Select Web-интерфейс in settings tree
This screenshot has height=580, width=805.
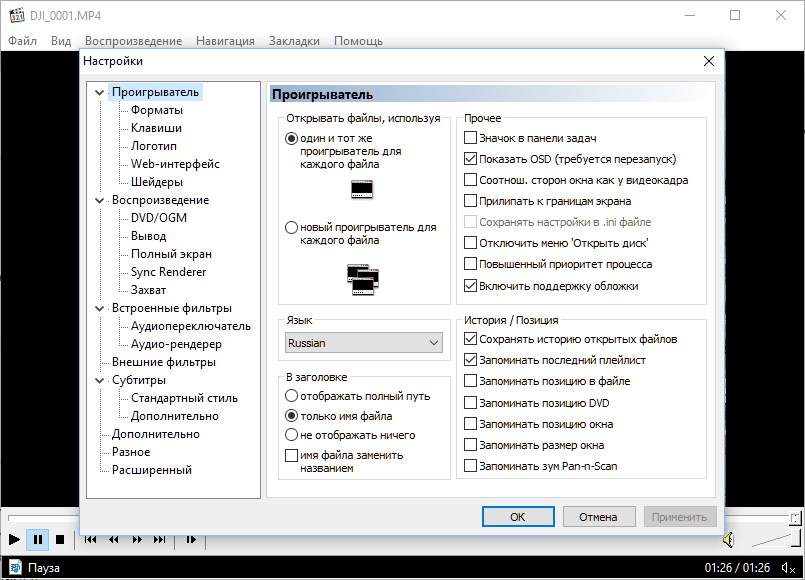pos(175,164)
